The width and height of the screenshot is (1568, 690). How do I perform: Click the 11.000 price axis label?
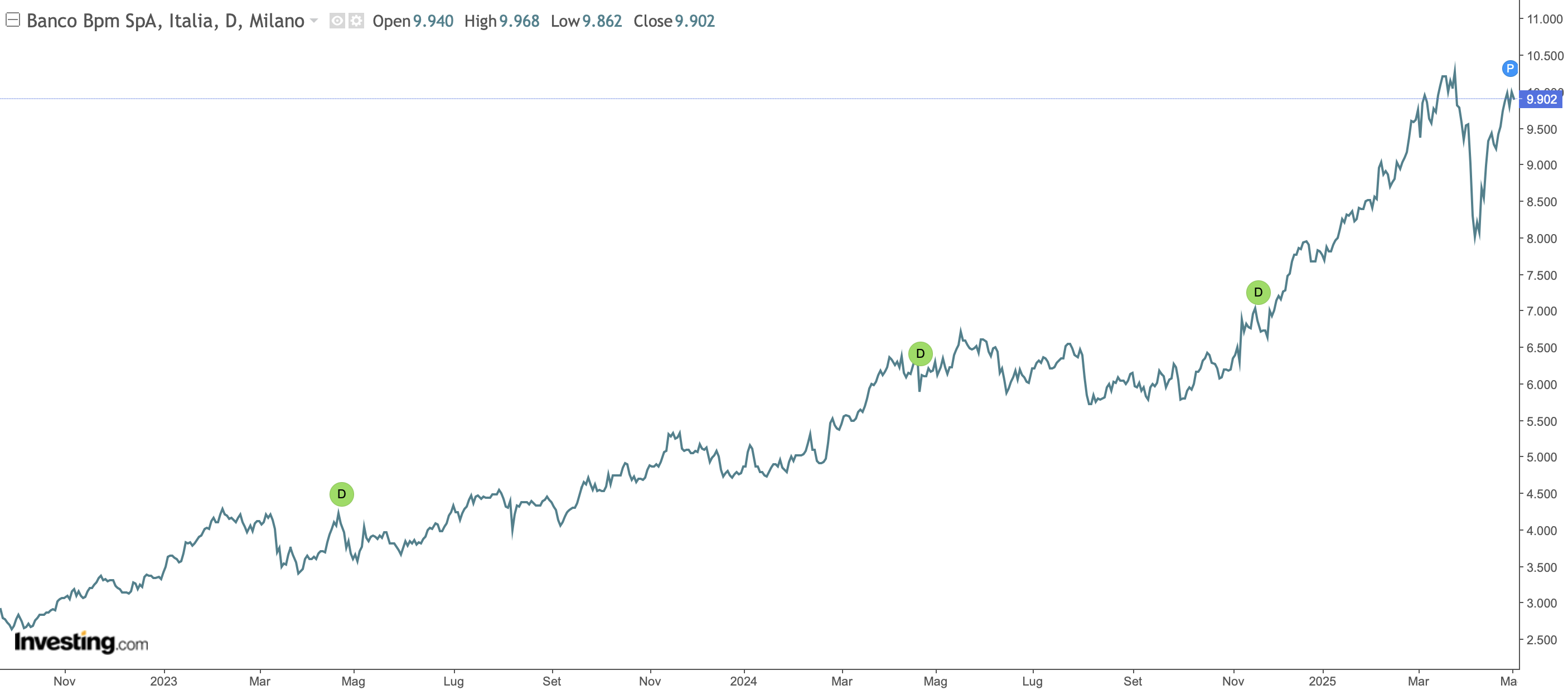point(1545,19)
